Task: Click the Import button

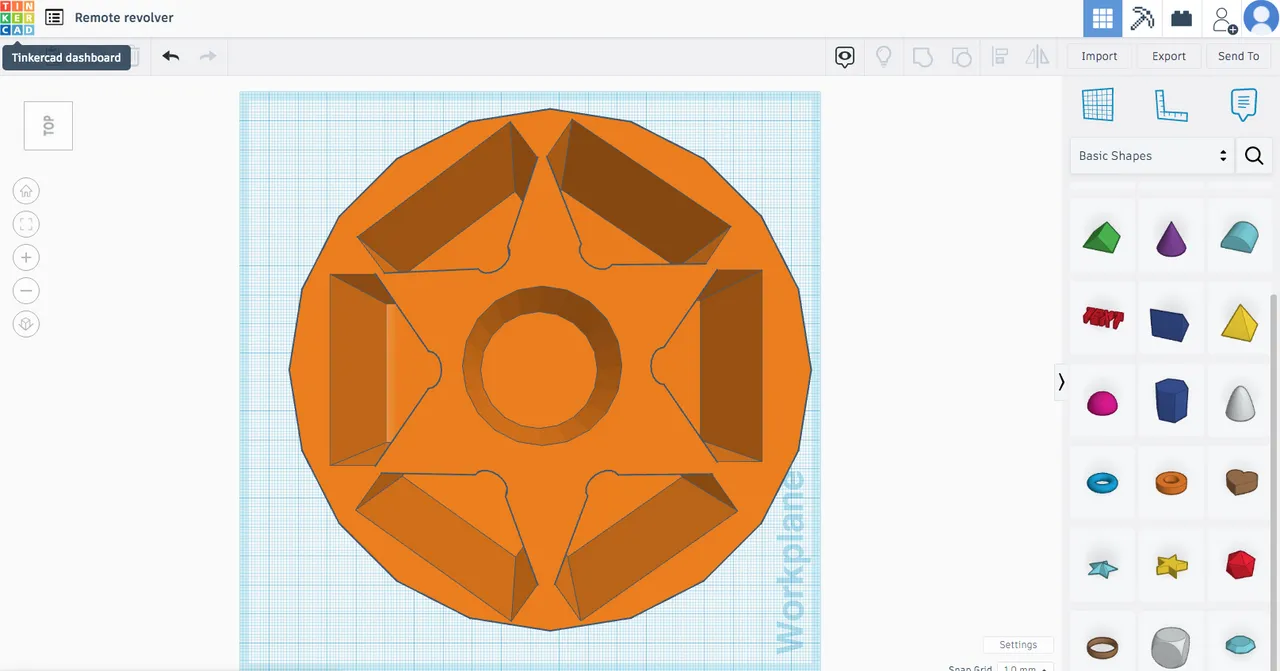Action: [x=1099, y=56]
